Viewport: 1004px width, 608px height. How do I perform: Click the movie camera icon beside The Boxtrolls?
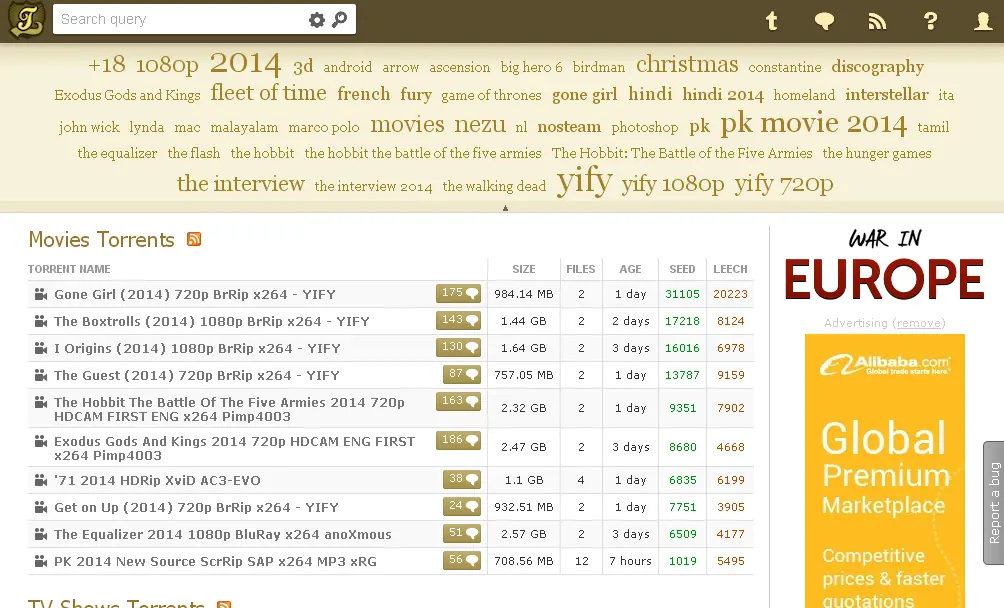[40, 321]
